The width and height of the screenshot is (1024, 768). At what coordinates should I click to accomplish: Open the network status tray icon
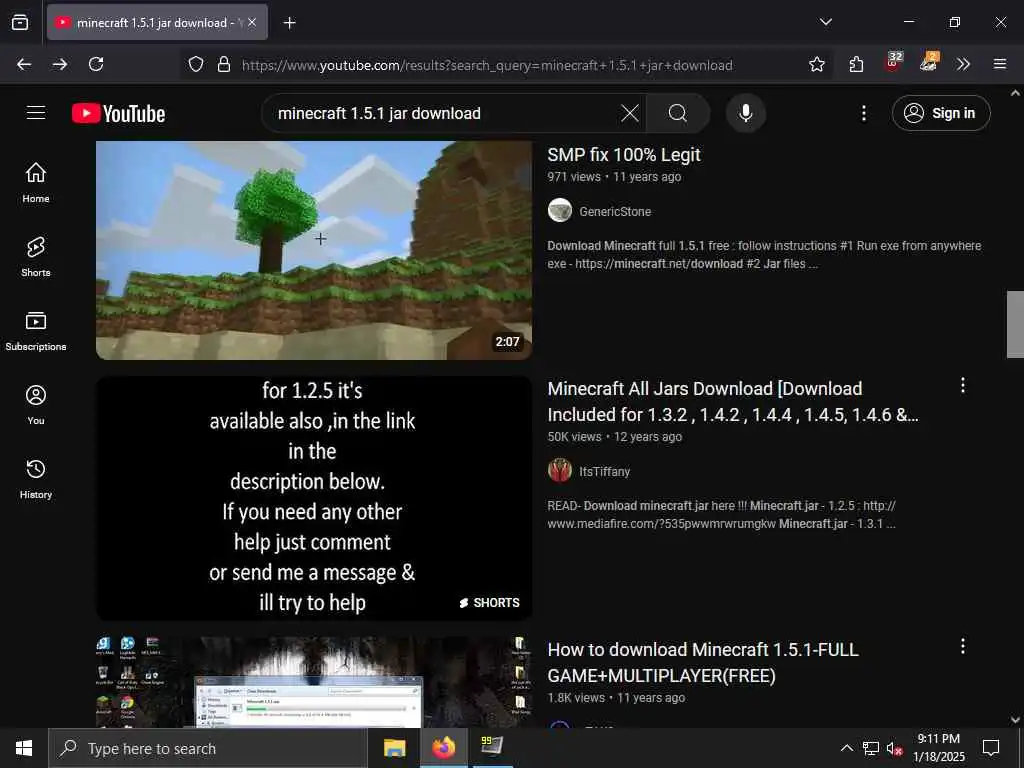[x=871, y=748]
